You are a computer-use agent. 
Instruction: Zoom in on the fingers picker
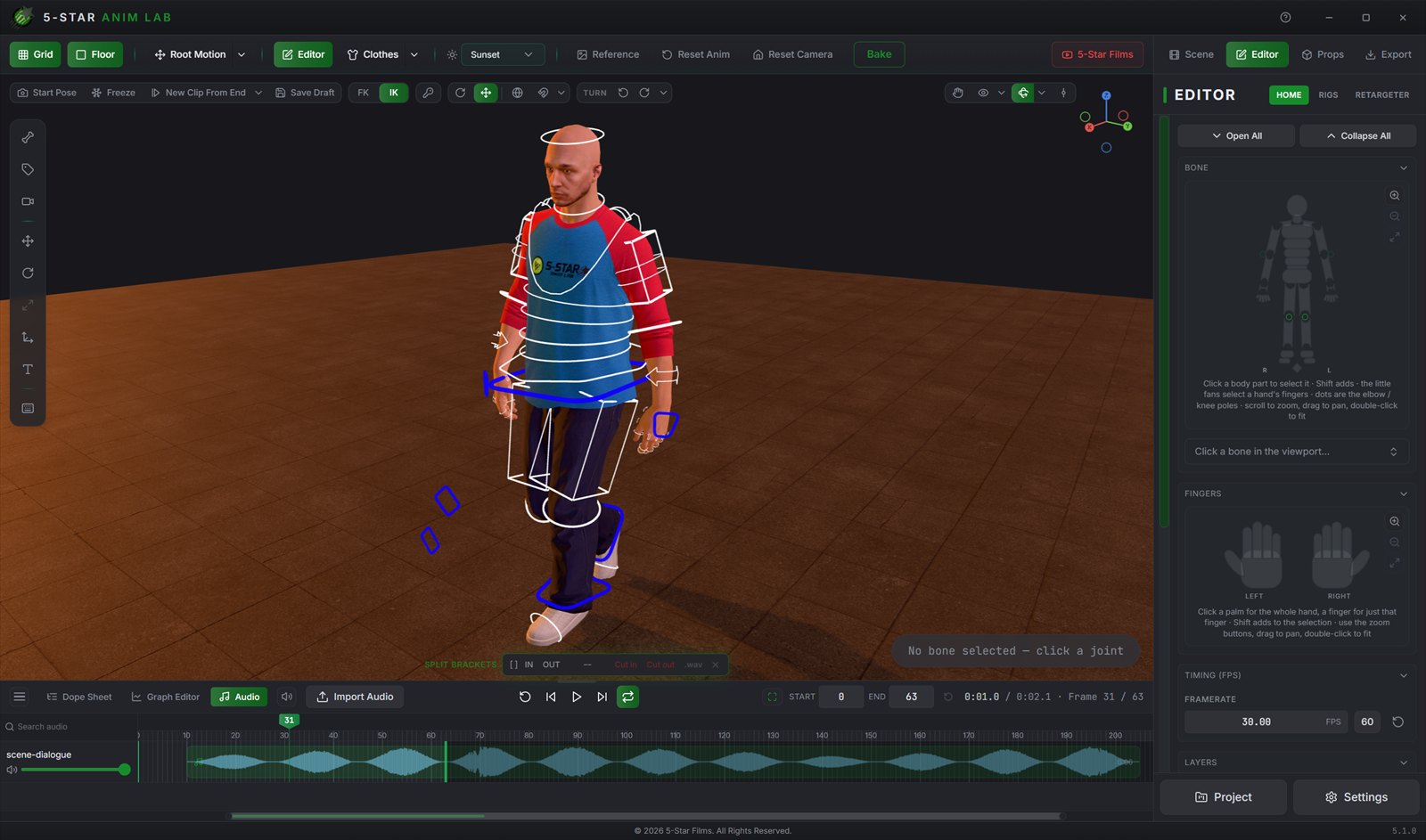tap(1395, 522)
